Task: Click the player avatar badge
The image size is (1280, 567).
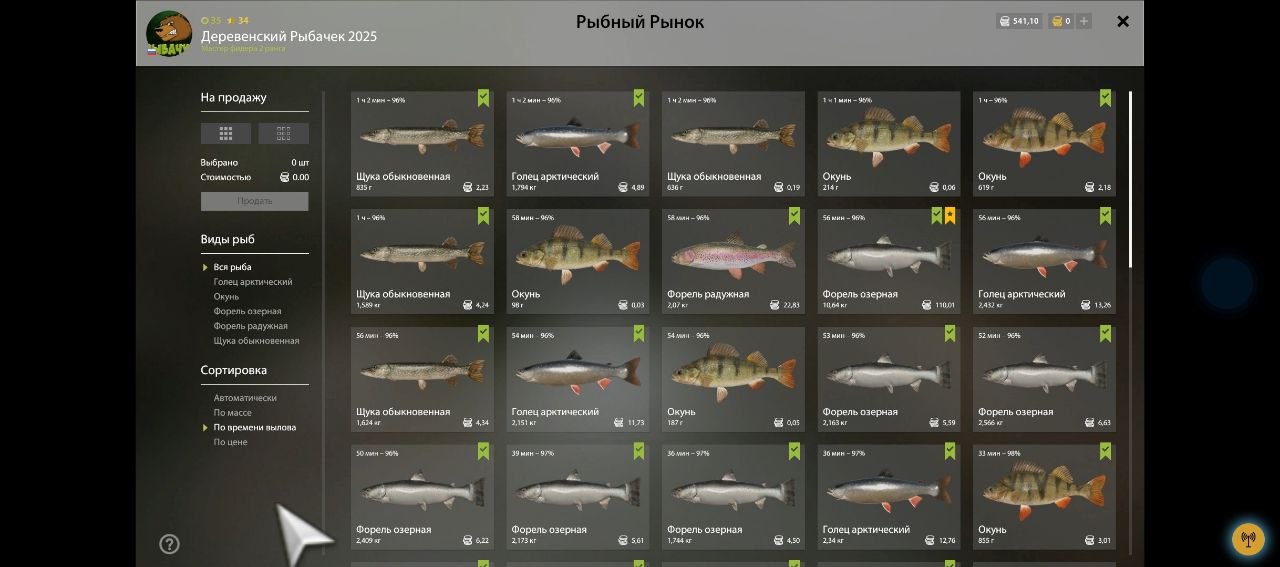Action: (168, 34)
